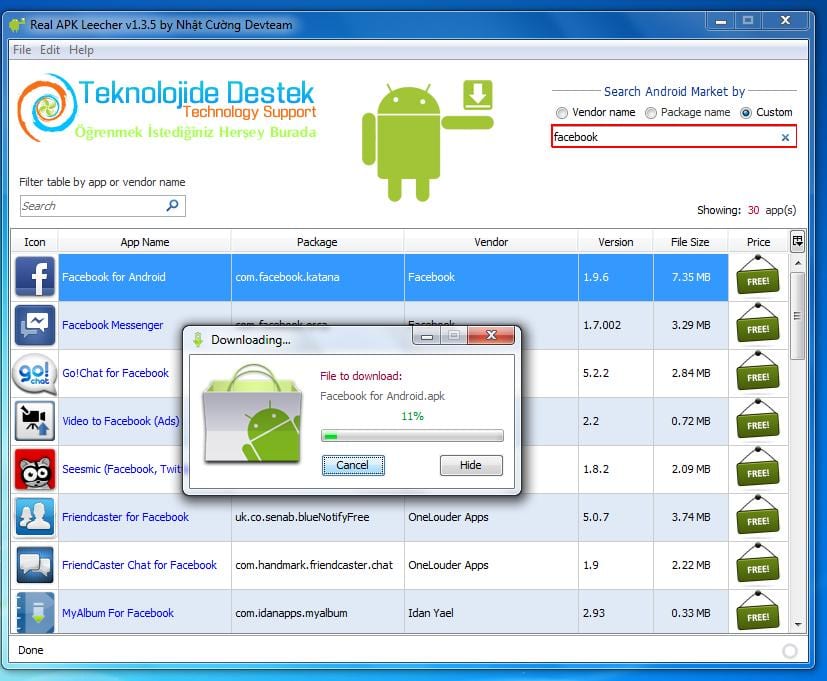Click FREE price tag for MyAlbum row
The height and width of the screenshot is (681, 827).
(x=758, y=611)
